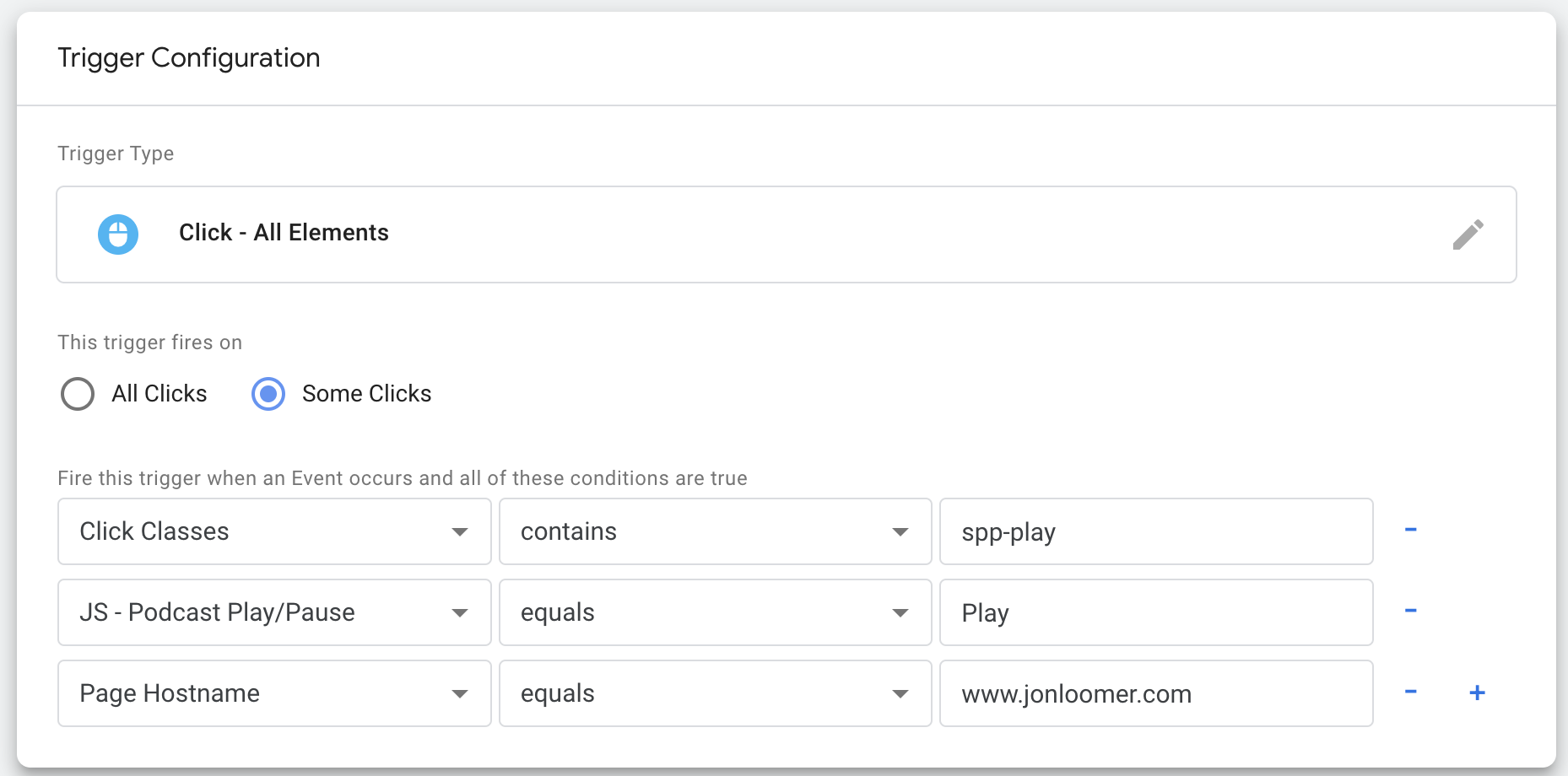
Task: Remove the Page Hostname condition row
Action: [1410, 692]
